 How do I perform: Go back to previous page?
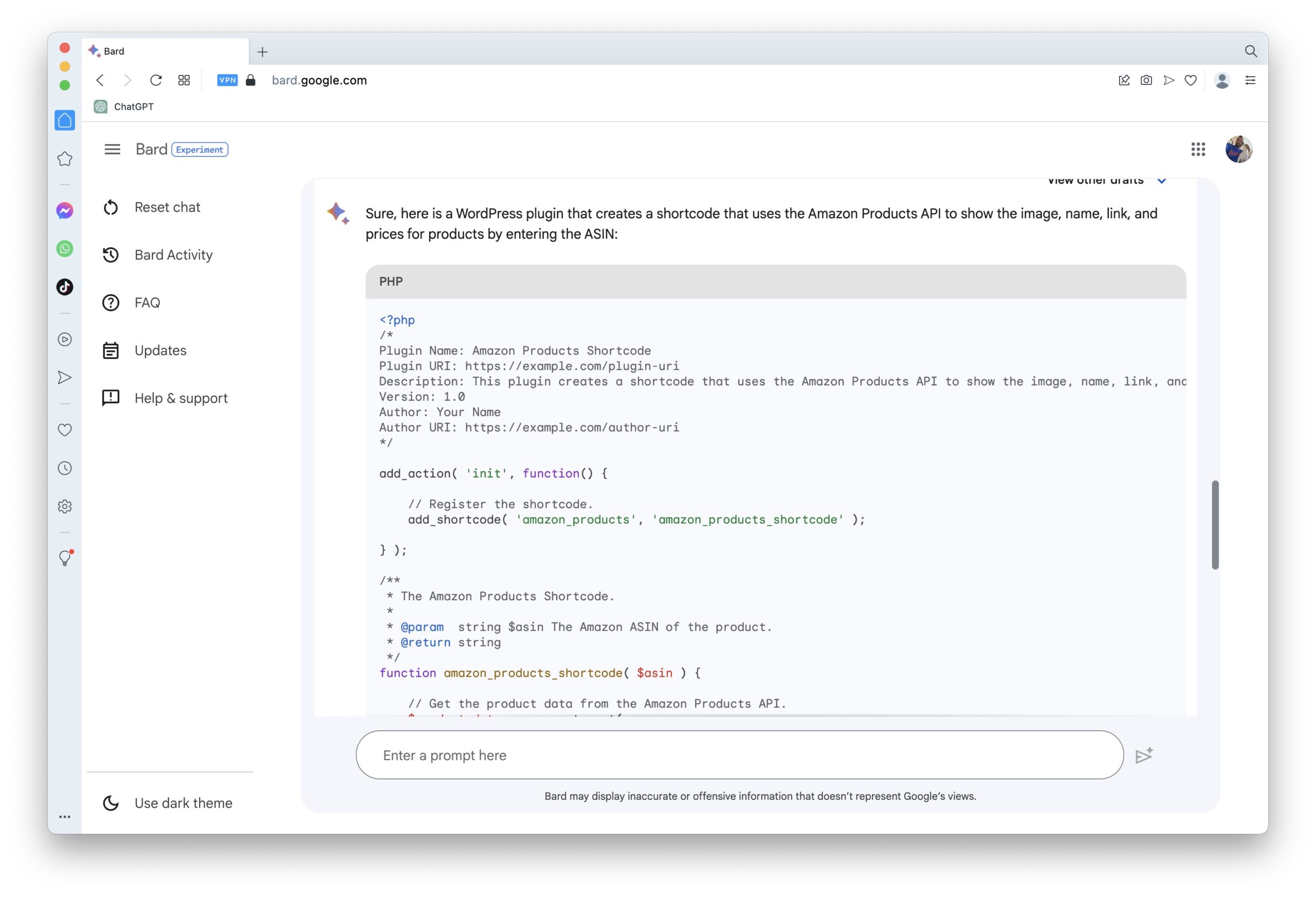point(100,80)
